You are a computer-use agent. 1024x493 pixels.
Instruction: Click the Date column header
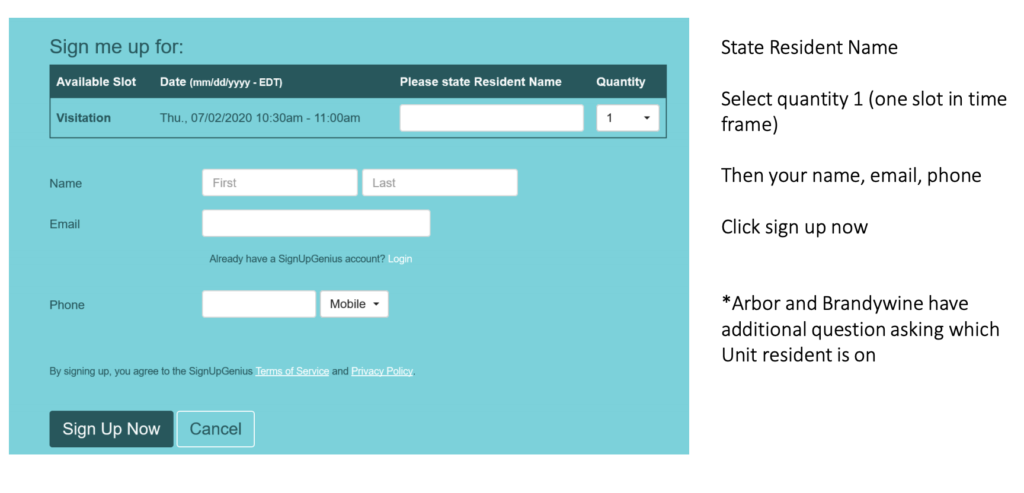pyautogui.click(x=221, y=82)
